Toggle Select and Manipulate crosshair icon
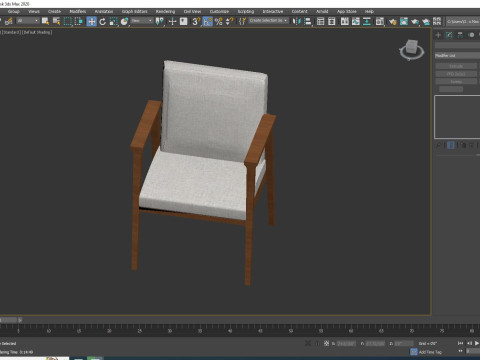Screen dimensions: 480x360 coord(172,21)
